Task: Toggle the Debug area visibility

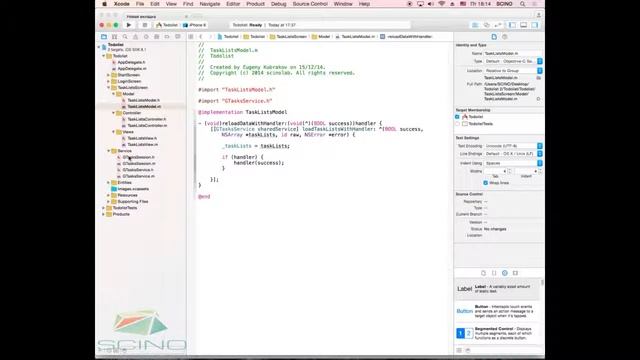Action: tap(524, 25)
